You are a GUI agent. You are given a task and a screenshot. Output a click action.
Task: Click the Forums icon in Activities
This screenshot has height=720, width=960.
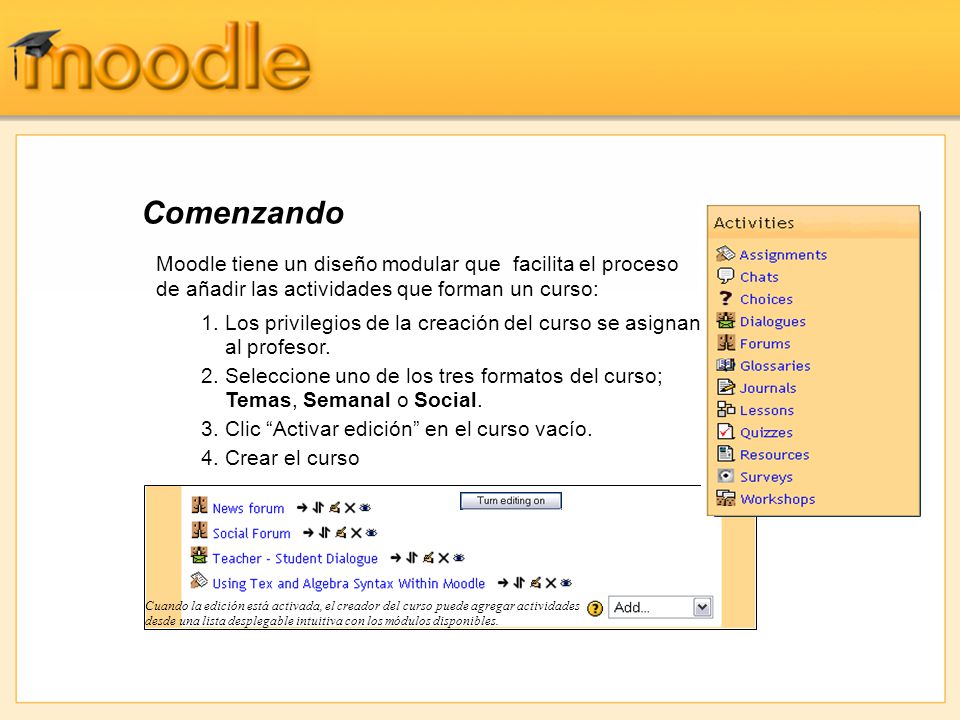point(726,342)
